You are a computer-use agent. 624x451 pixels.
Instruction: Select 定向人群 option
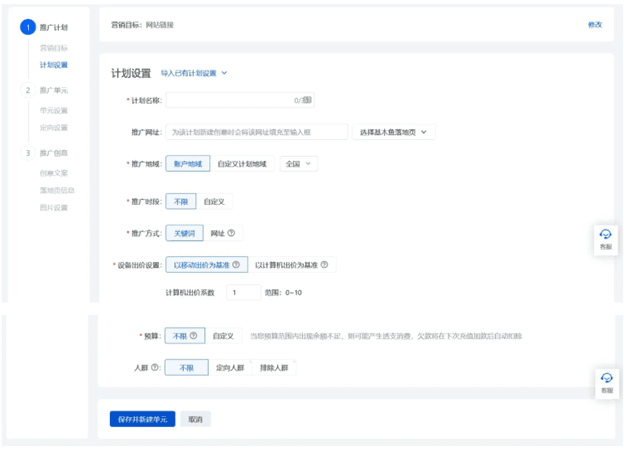click(x=230, y=367)
